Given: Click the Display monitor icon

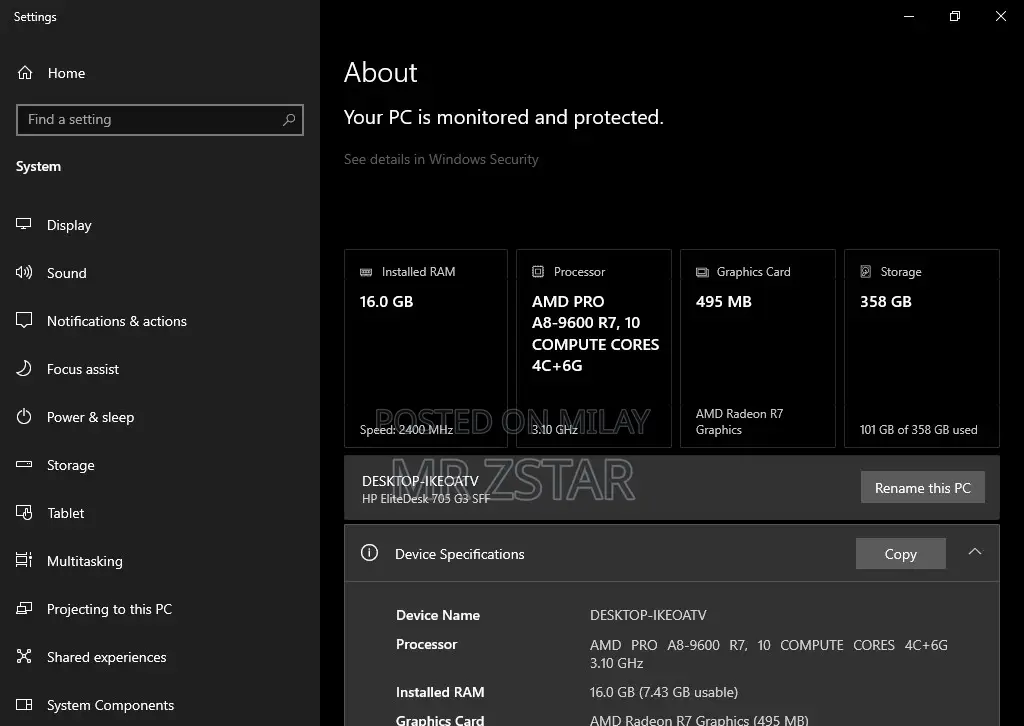Looking at the screenshot, I should (x=25, y=225).
